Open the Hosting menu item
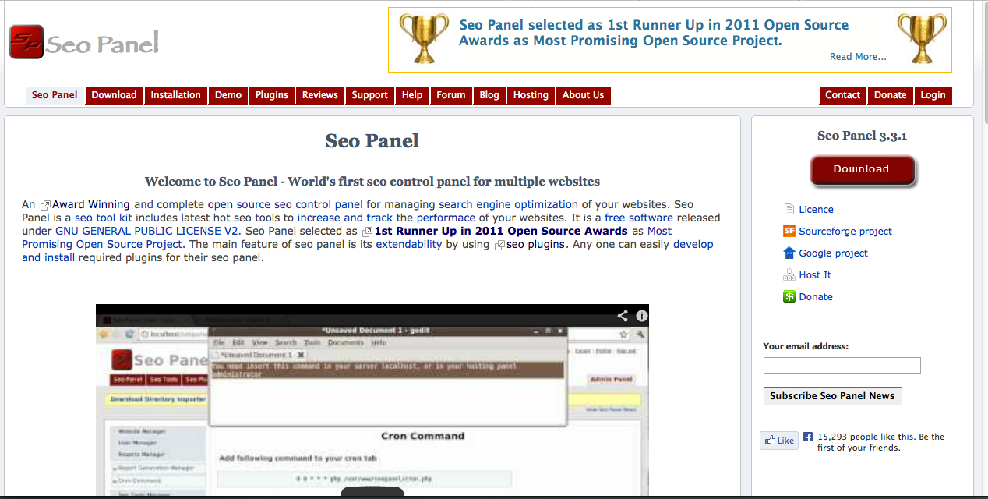Viewport: 988px width, 499px height. click(x=531, y=95)
